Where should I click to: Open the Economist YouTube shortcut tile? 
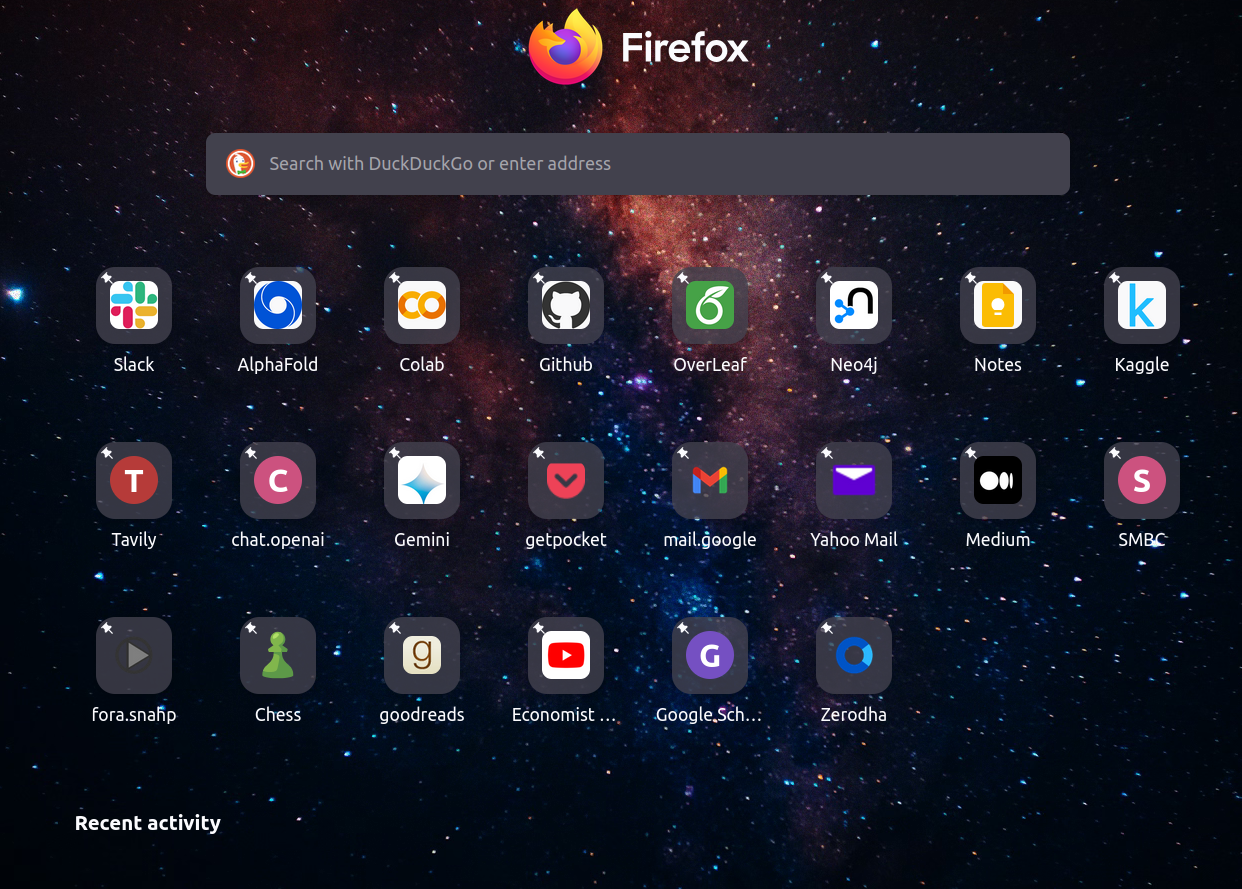click(x=566, y=656)
